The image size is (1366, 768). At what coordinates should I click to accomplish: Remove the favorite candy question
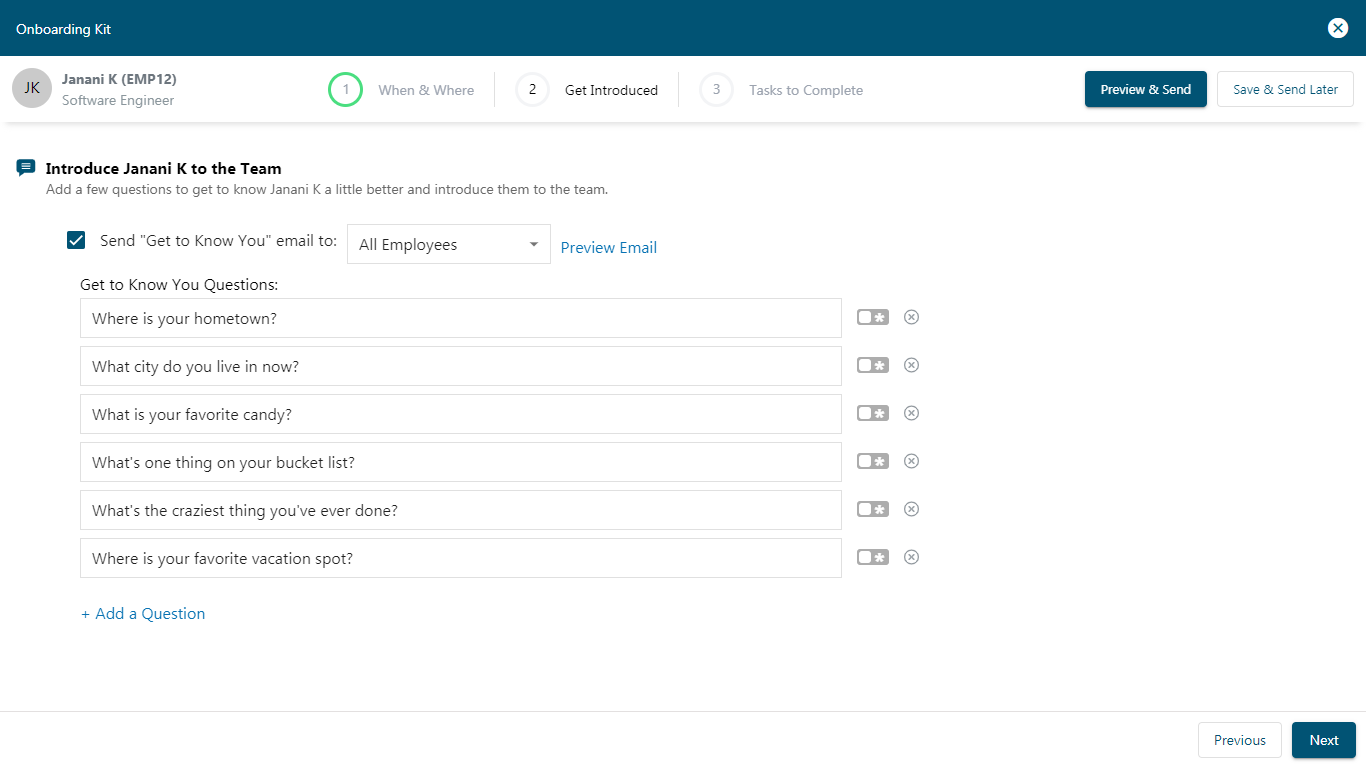click(x=911, y=413)
